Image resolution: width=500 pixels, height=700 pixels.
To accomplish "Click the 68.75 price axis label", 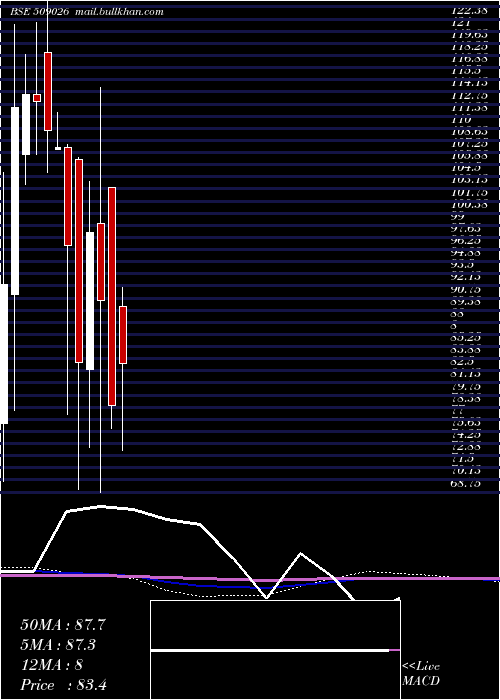I will (466, 483).
